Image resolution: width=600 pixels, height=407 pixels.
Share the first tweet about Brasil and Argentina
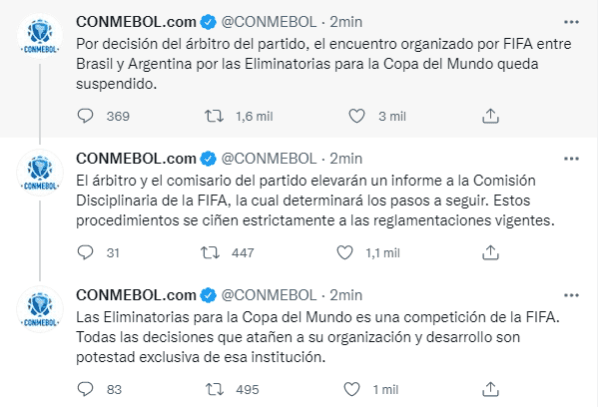[489, 116]
